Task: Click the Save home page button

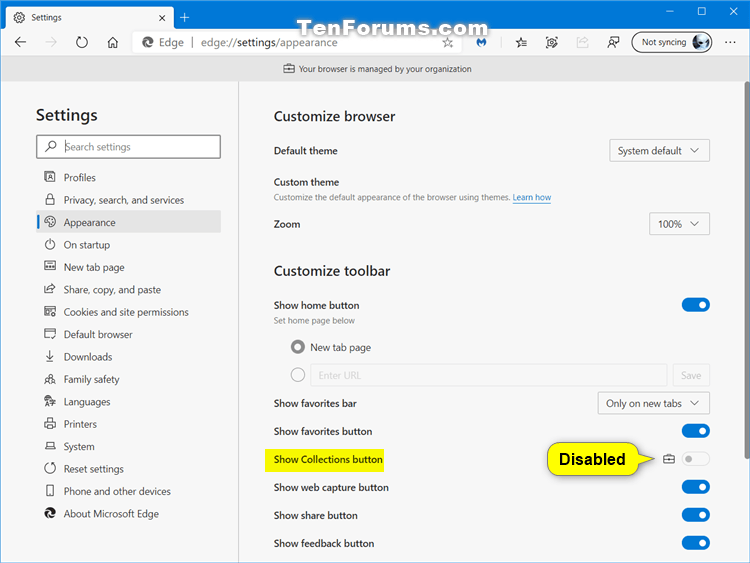Action: pyautogui.click(x=691, y=375)
